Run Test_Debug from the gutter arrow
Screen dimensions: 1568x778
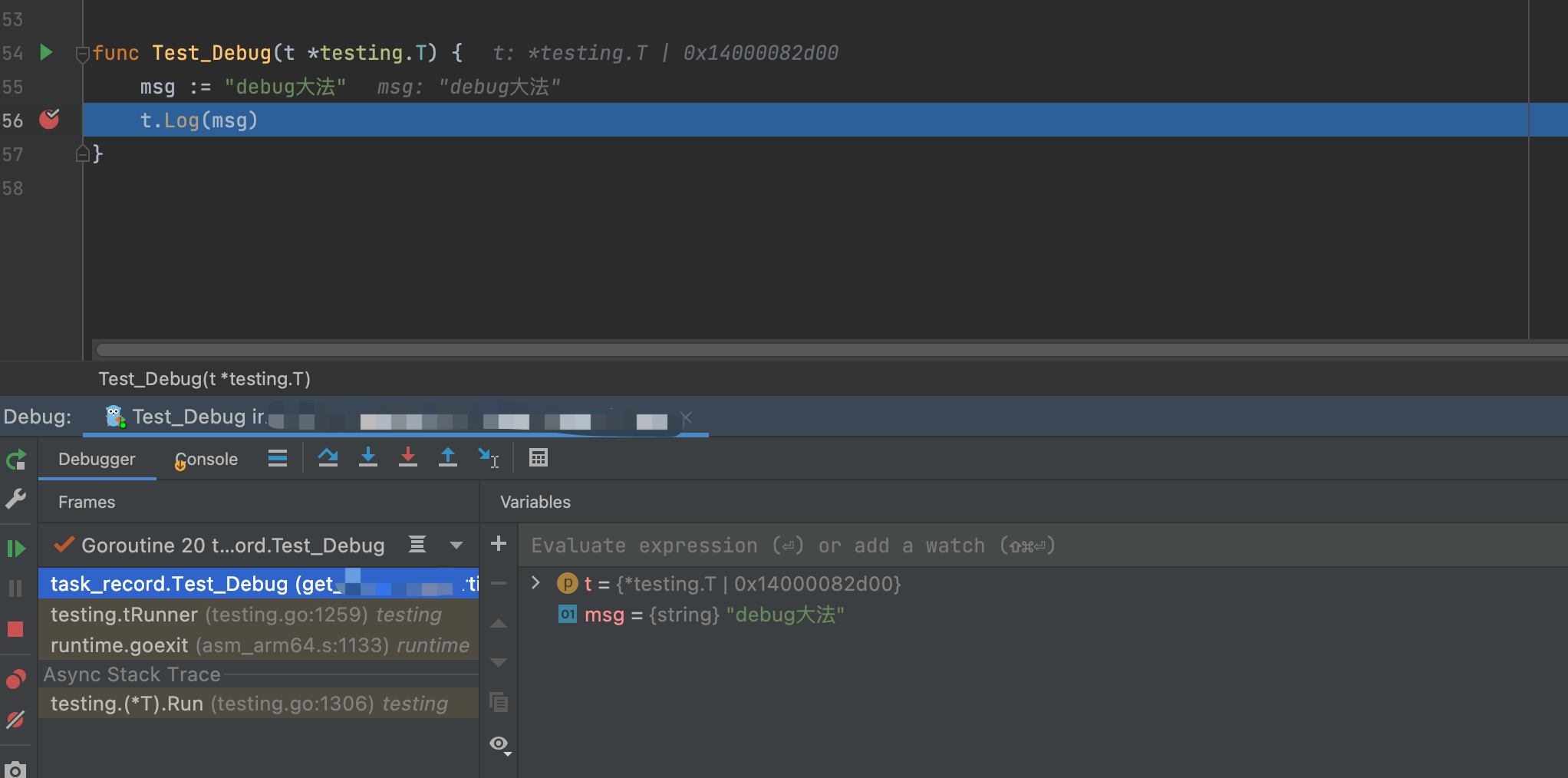(x=46, y=52)
